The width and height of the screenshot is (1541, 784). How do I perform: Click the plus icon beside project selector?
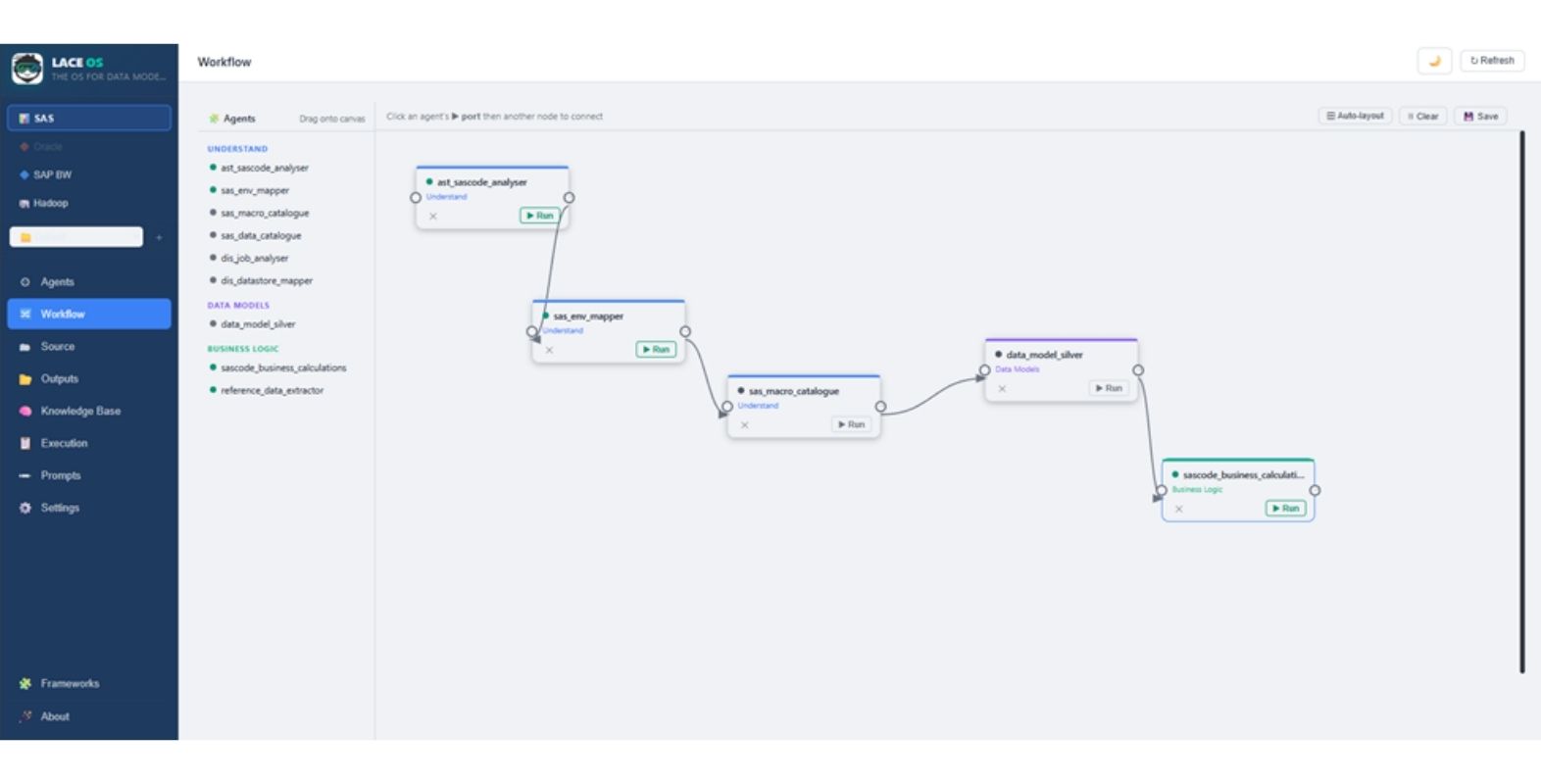coord(159,237)
